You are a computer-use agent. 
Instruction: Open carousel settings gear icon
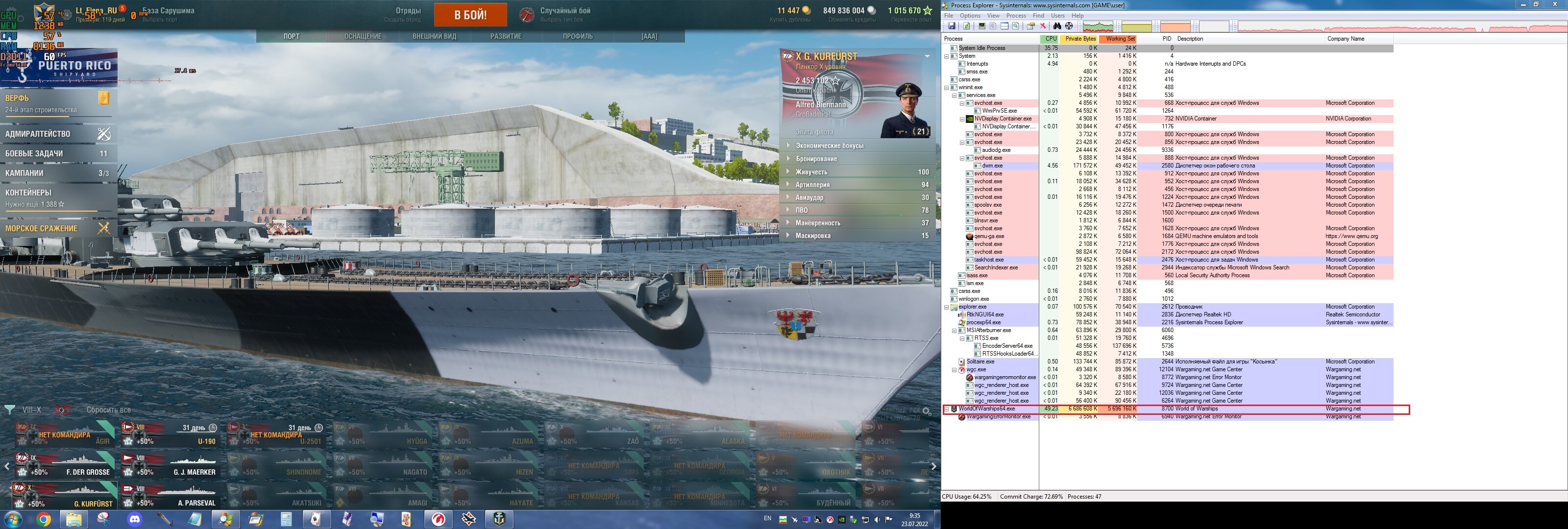[927, 411]
